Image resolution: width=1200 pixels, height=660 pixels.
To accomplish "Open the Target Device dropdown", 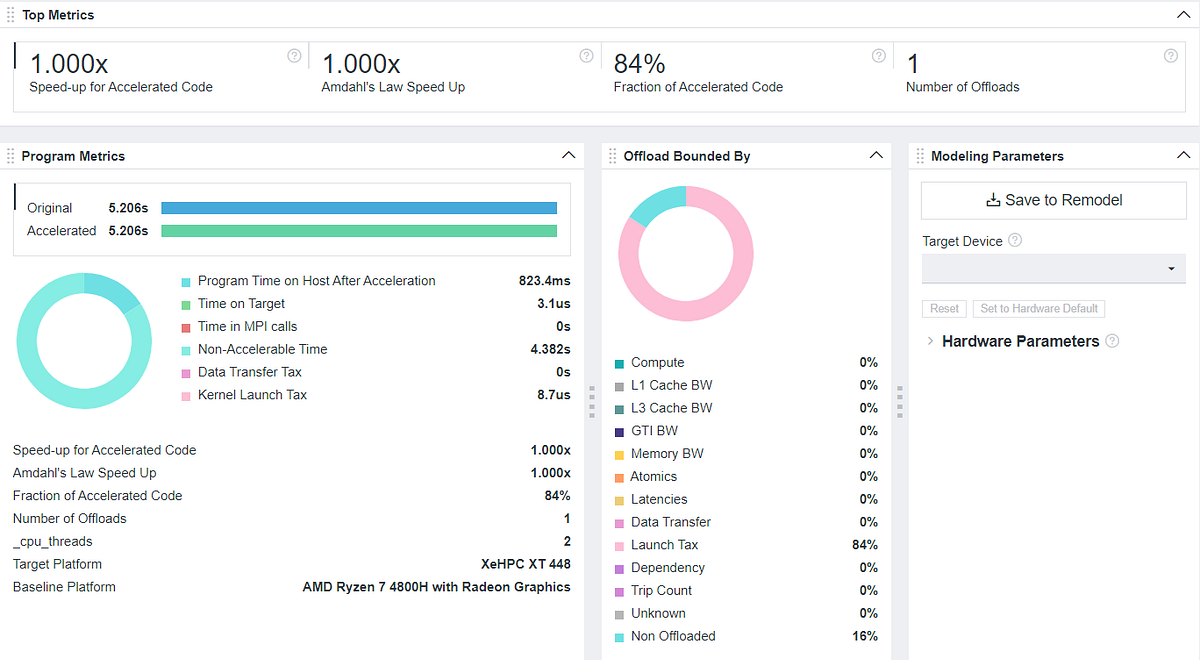I will 1053,268.
